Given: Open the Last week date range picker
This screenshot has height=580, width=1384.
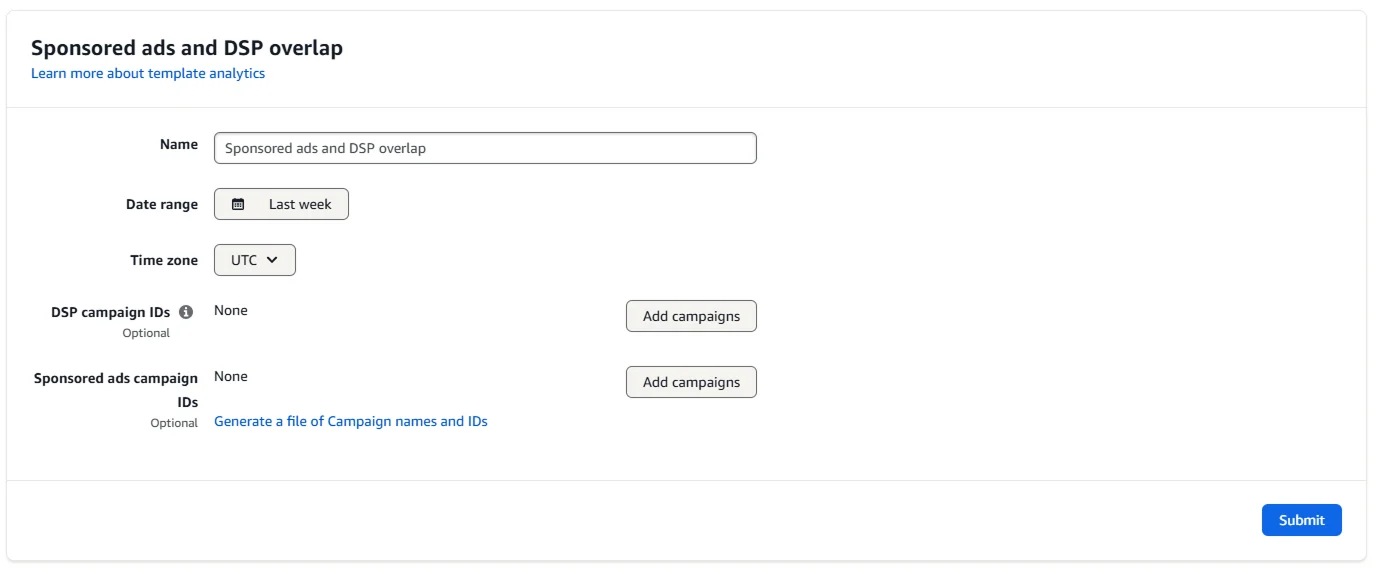Looking at the screenshot, I should [281, 204].
